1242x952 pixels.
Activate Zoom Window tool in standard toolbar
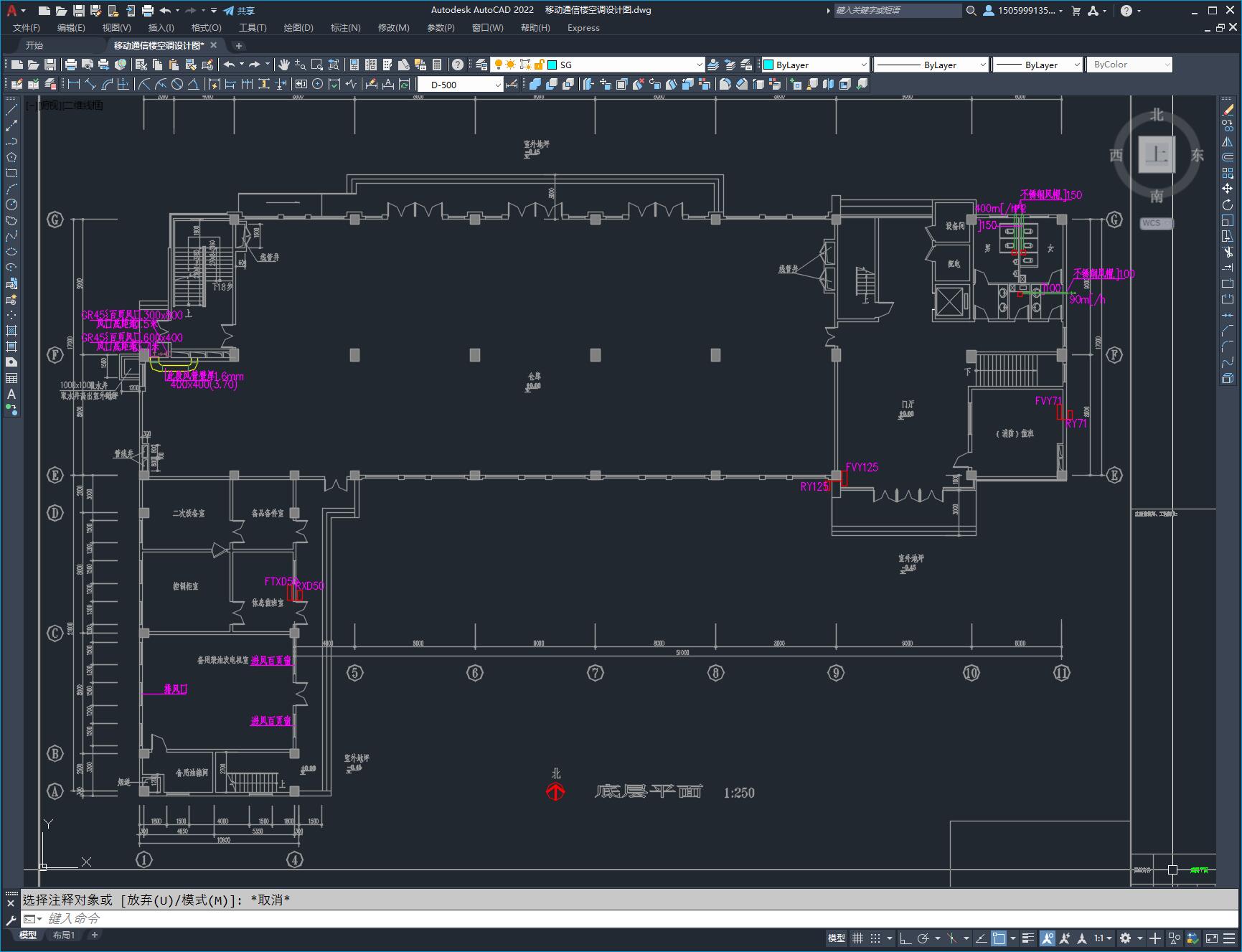pos(317,65)
